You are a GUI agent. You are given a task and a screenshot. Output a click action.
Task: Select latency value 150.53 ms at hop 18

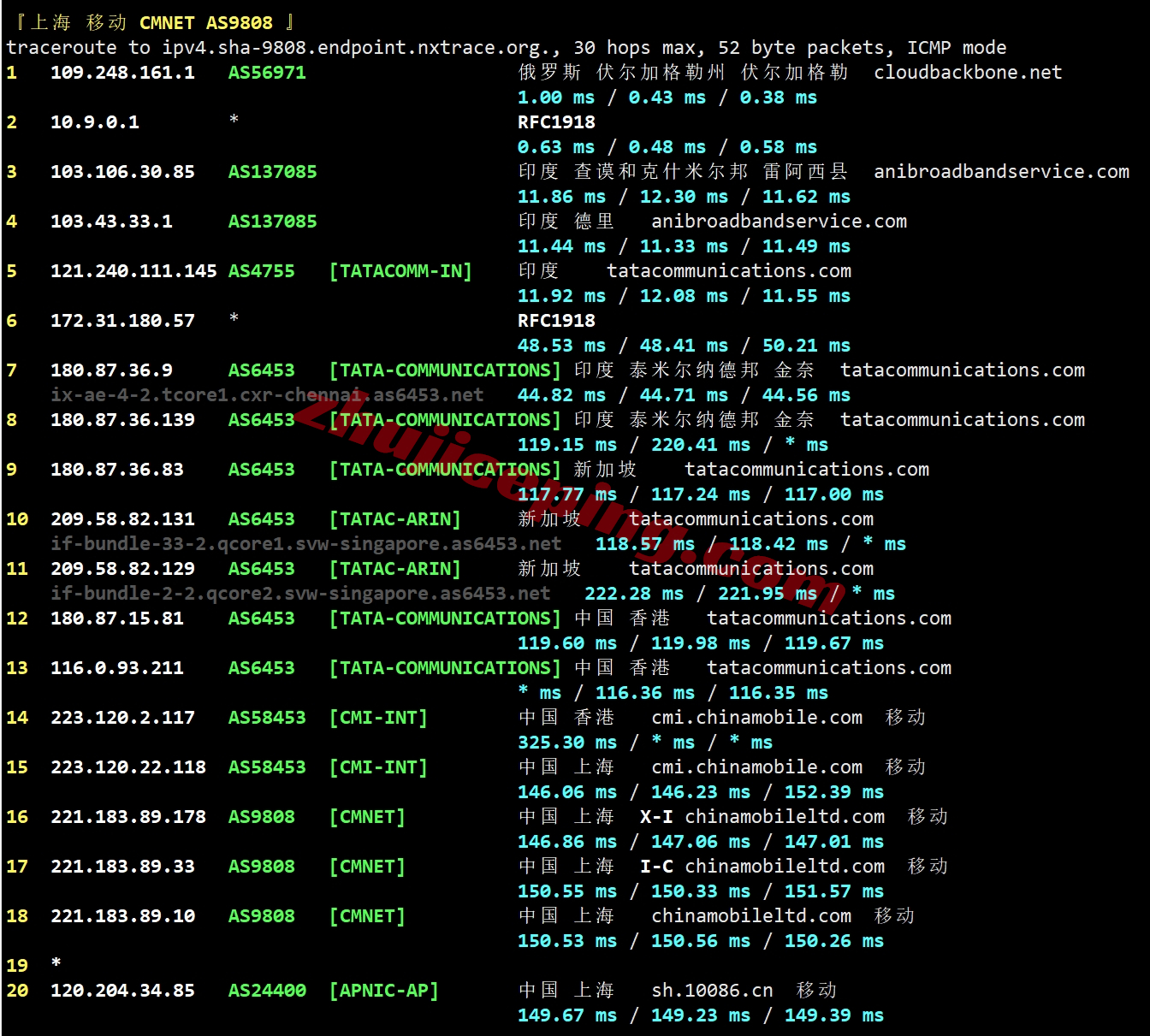(x=567, y=941)
